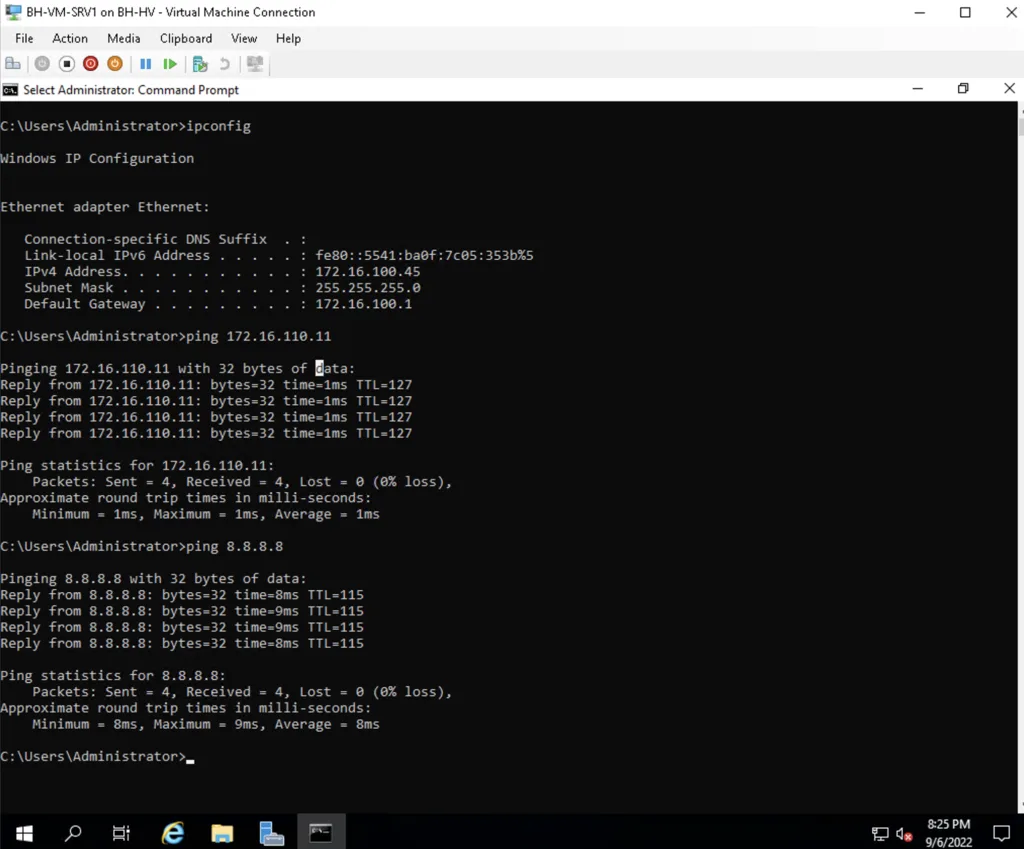Screen dimensions: 1024x849
Task: Open the View menu
Action: 244,39
